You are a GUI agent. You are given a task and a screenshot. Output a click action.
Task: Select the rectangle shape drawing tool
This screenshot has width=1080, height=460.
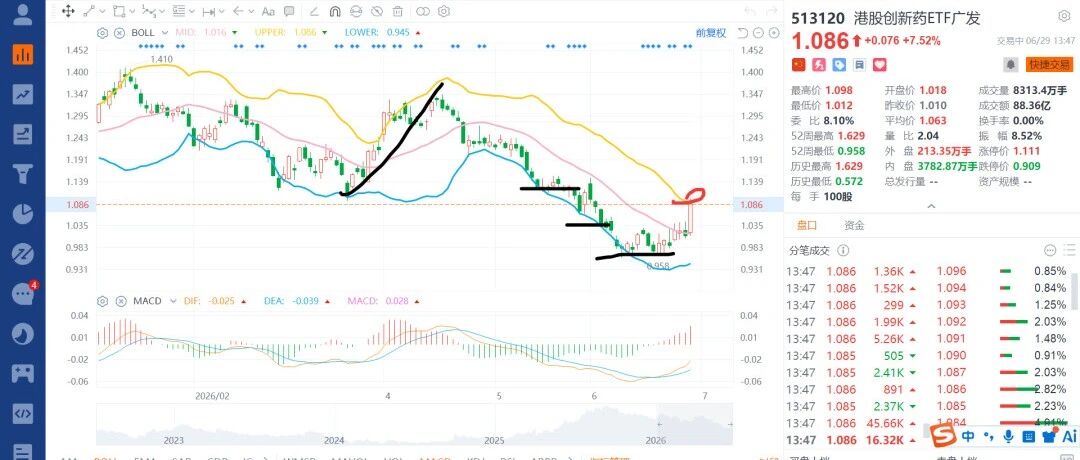(118, 11)
